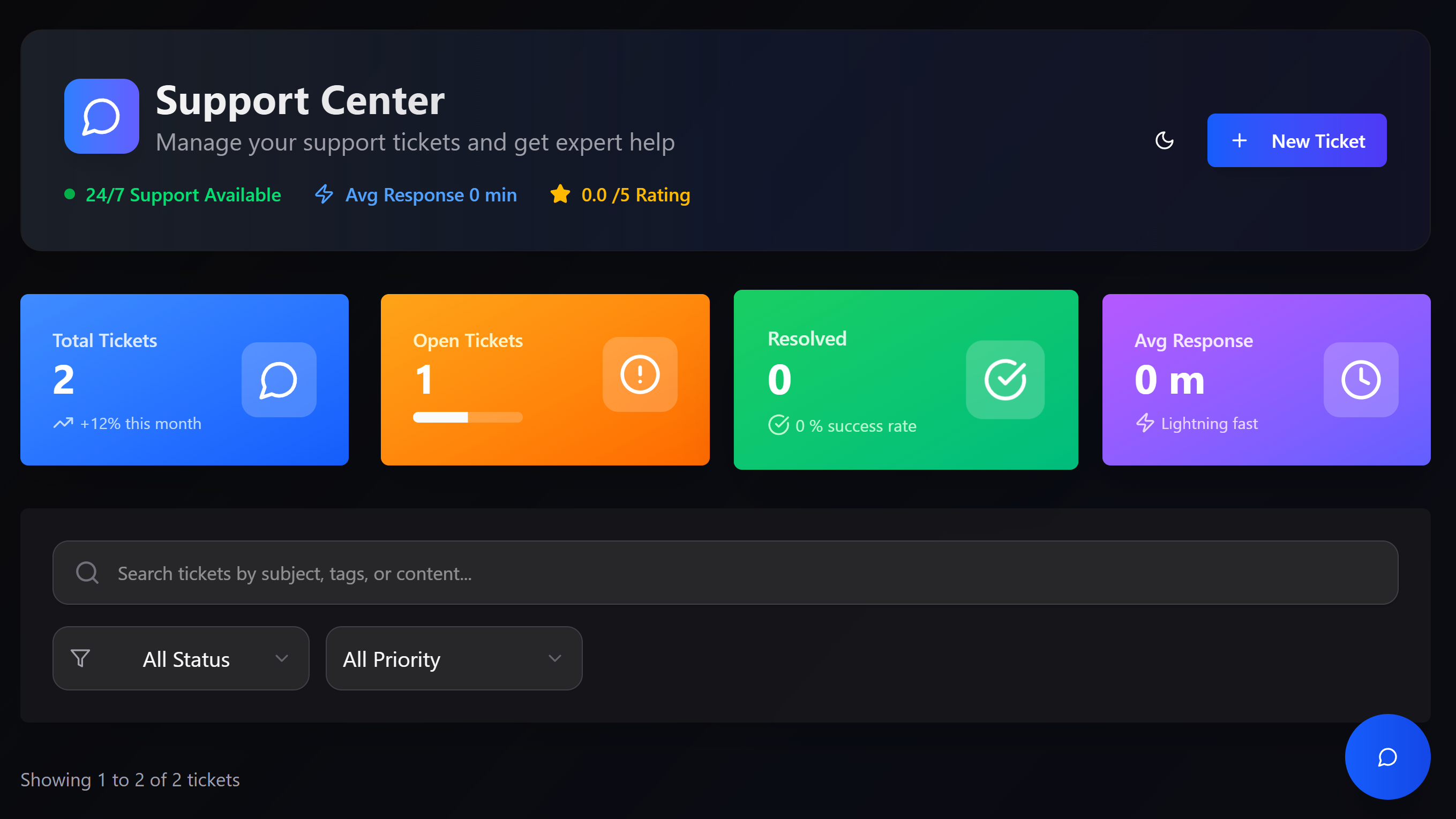
Task: Click the filter funnel icon
Action: pos(80,658)
